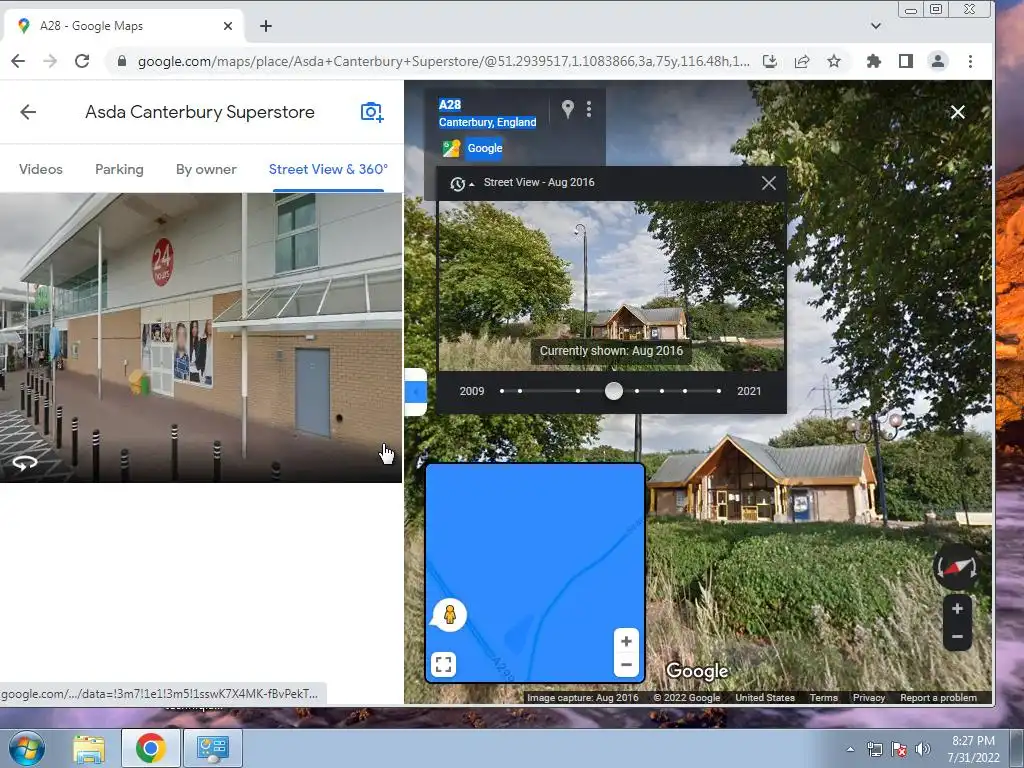This screenshot has height=768, width=1024.
Task: Select the second timeline dot after 2009
Action: coord(520,391)
